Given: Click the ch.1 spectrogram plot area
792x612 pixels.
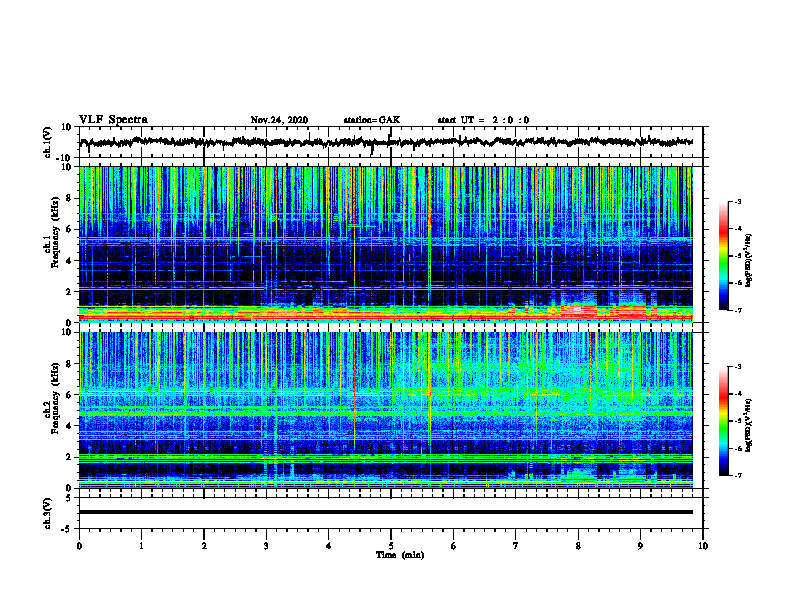Looking at the screenshot, I should coord(385,244).
